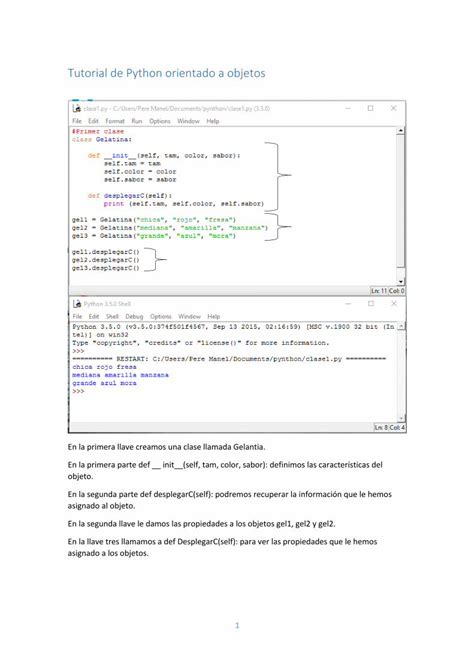Click 'gel3.desplegarC()' call line
The width and height of the screenshot is (474, 670).
[106, 268]
